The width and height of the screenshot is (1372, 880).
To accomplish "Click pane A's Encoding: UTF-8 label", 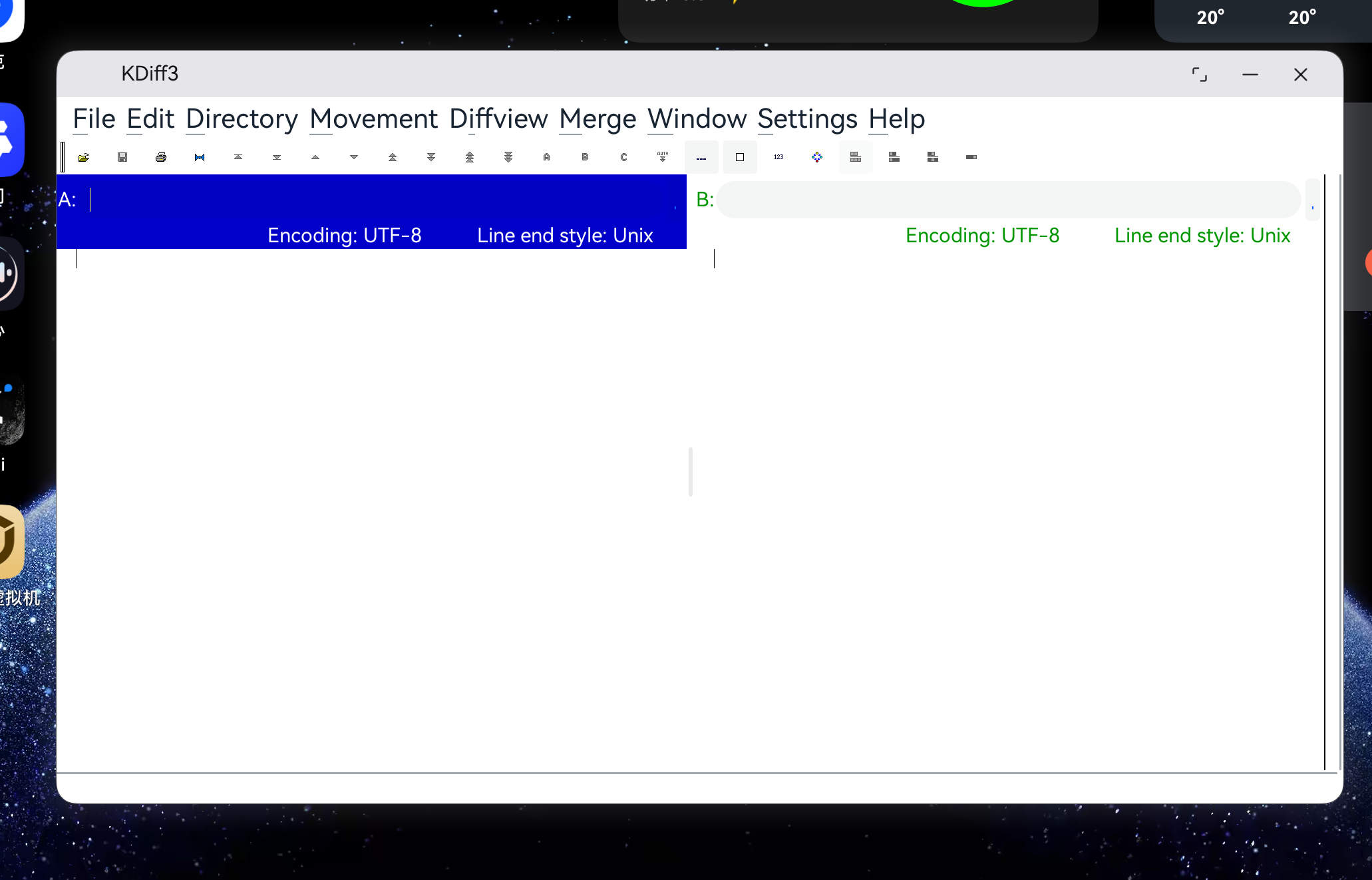I will (x=345, y=235).
